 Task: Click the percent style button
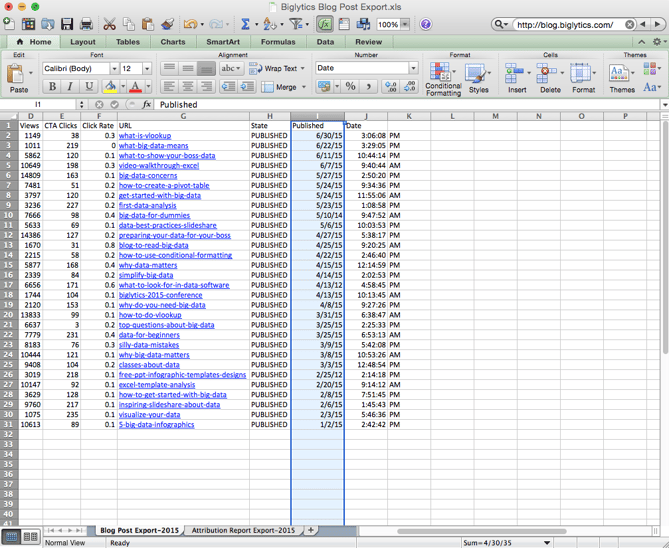click(x=350, y=87)
